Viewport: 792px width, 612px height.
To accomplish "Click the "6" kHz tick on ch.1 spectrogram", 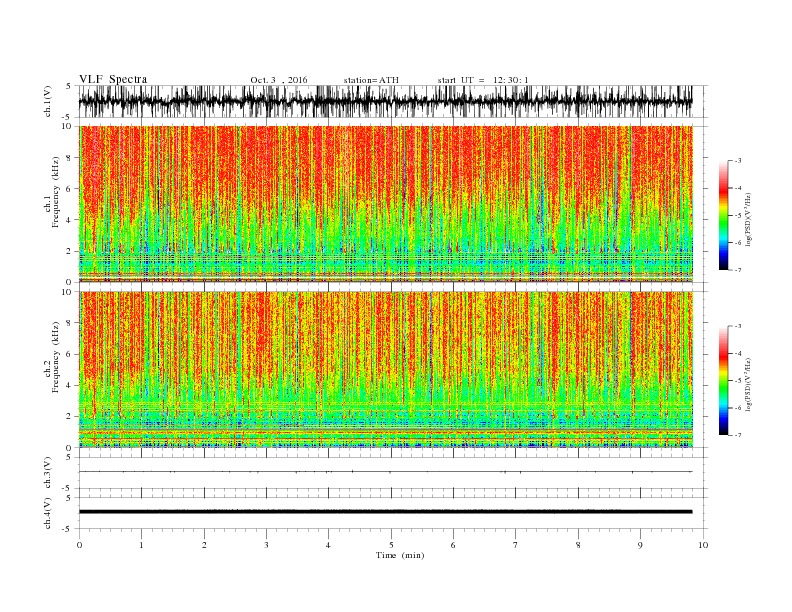I will 70,189.
